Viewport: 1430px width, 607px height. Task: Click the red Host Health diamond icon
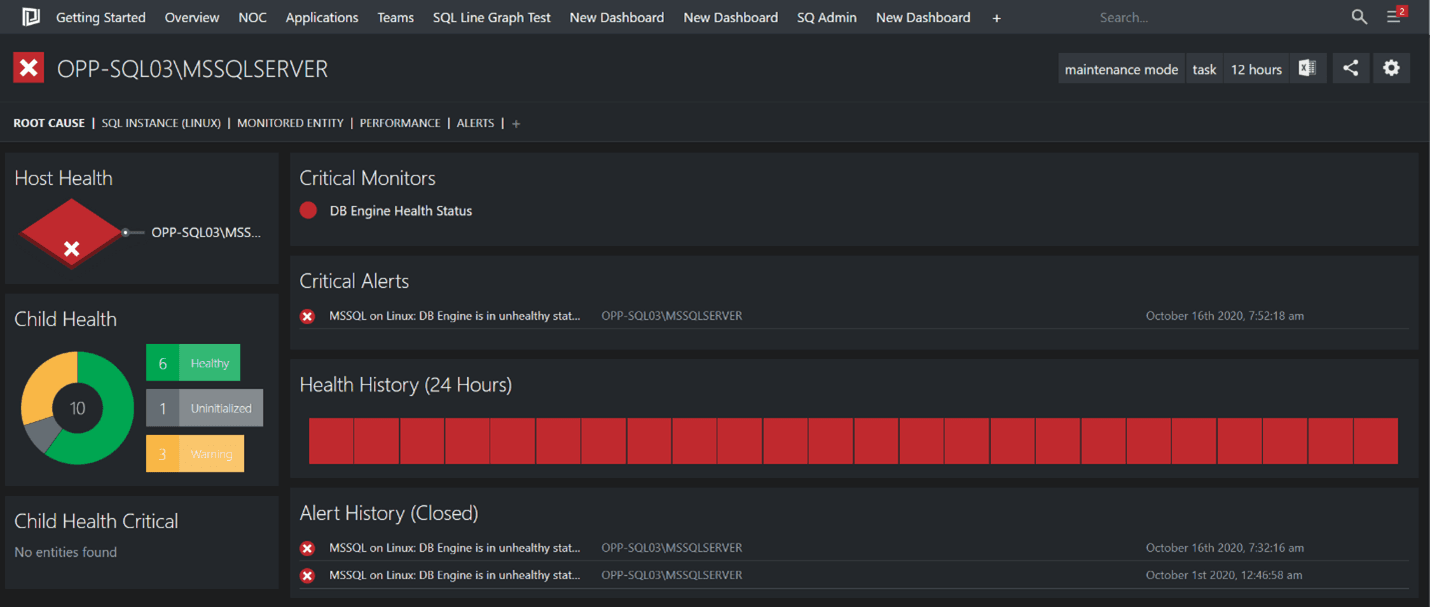click(x=71, y=234)
